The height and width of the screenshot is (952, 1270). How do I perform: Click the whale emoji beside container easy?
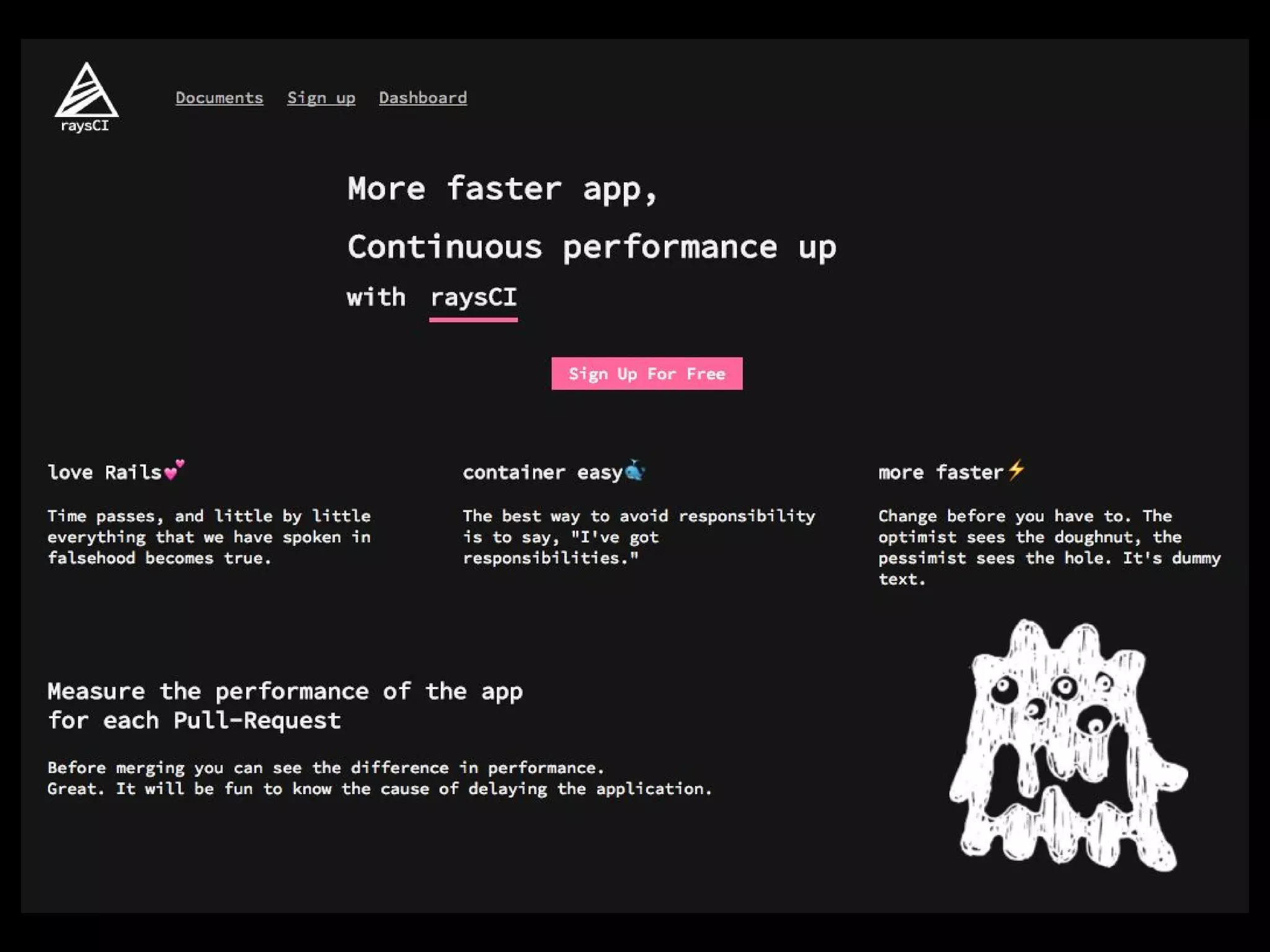pos(634,470)
